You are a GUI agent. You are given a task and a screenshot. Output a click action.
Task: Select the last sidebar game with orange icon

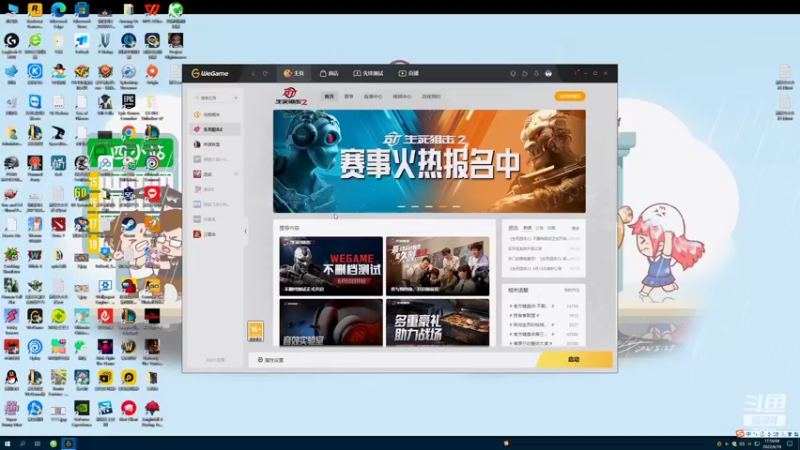[215, 234]
